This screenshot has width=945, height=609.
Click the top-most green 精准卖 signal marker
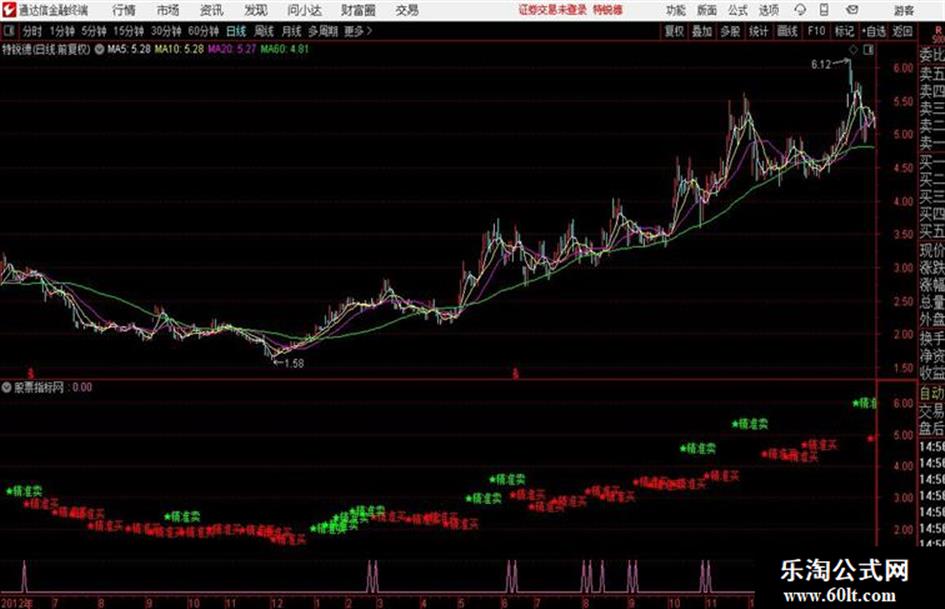(865, 403)
